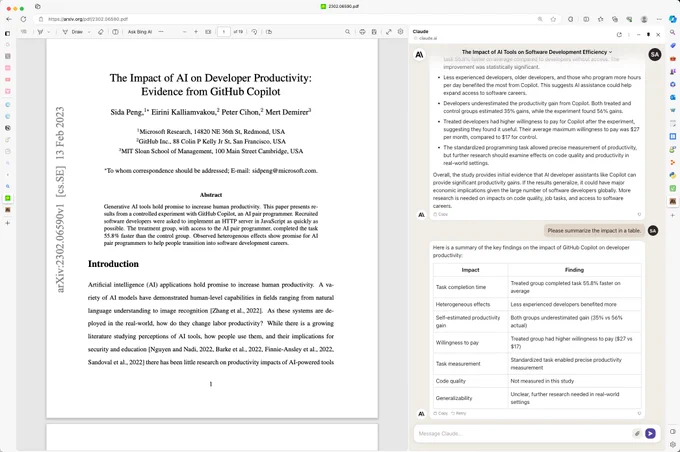Viewport: 680px width, 452px height.
Task: Add page to favorites with star icon
Action: point(553,19)
